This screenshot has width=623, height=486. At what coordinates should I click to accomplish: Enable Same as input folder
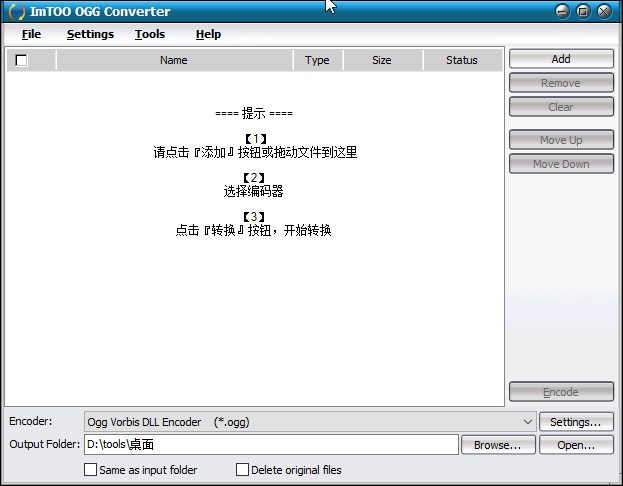(x=90, y=470)
